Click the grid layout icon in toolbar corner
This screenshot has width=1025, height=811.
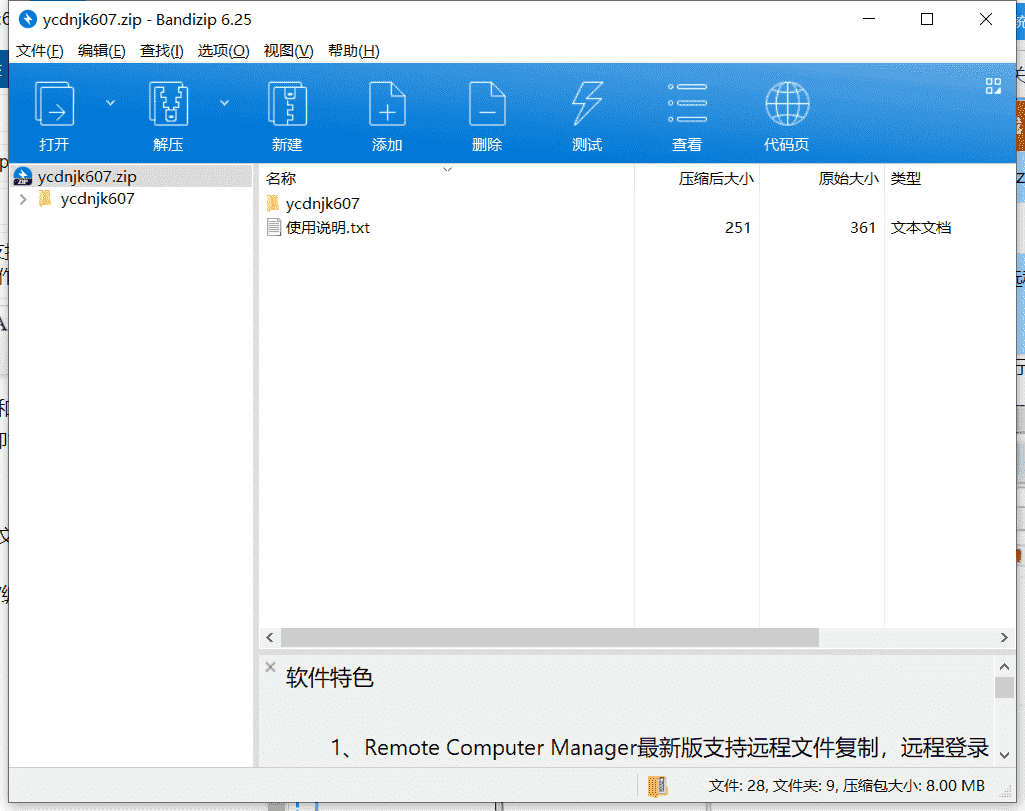click(993, 86)
